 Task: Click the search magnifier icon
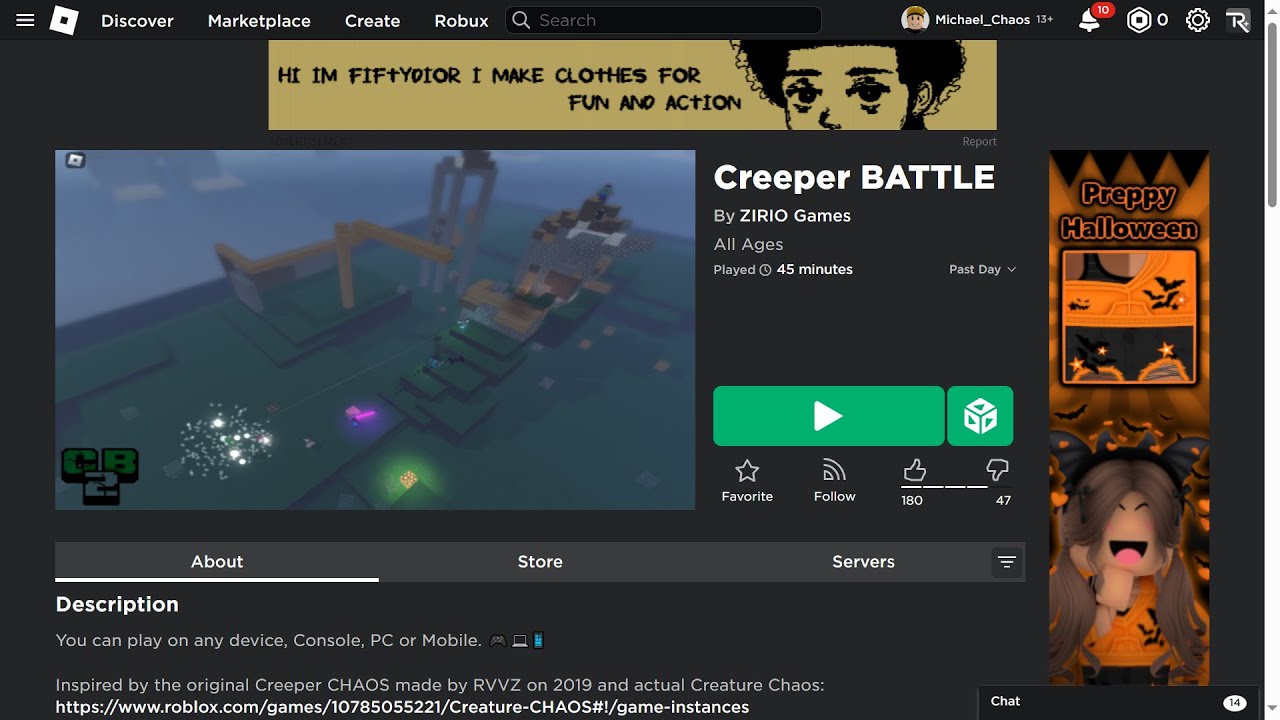point(520,20)
